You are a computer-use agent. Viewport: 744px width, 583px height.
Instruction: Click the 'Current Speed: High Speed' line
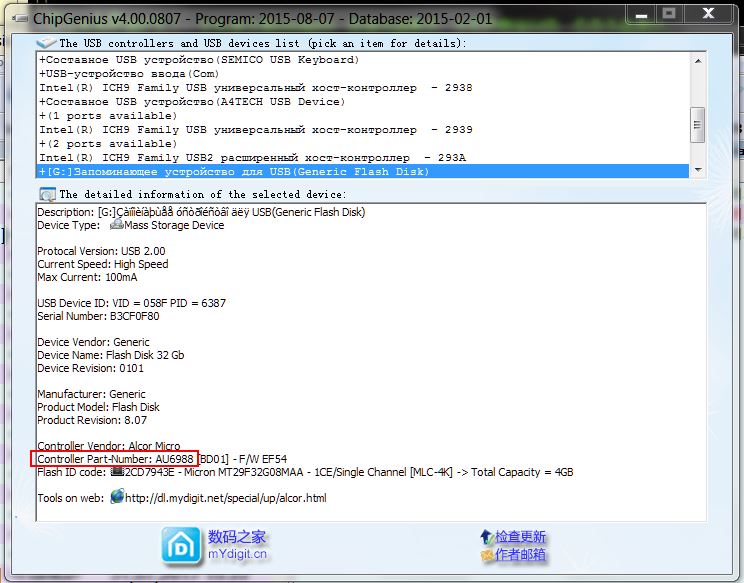(102, 264)
